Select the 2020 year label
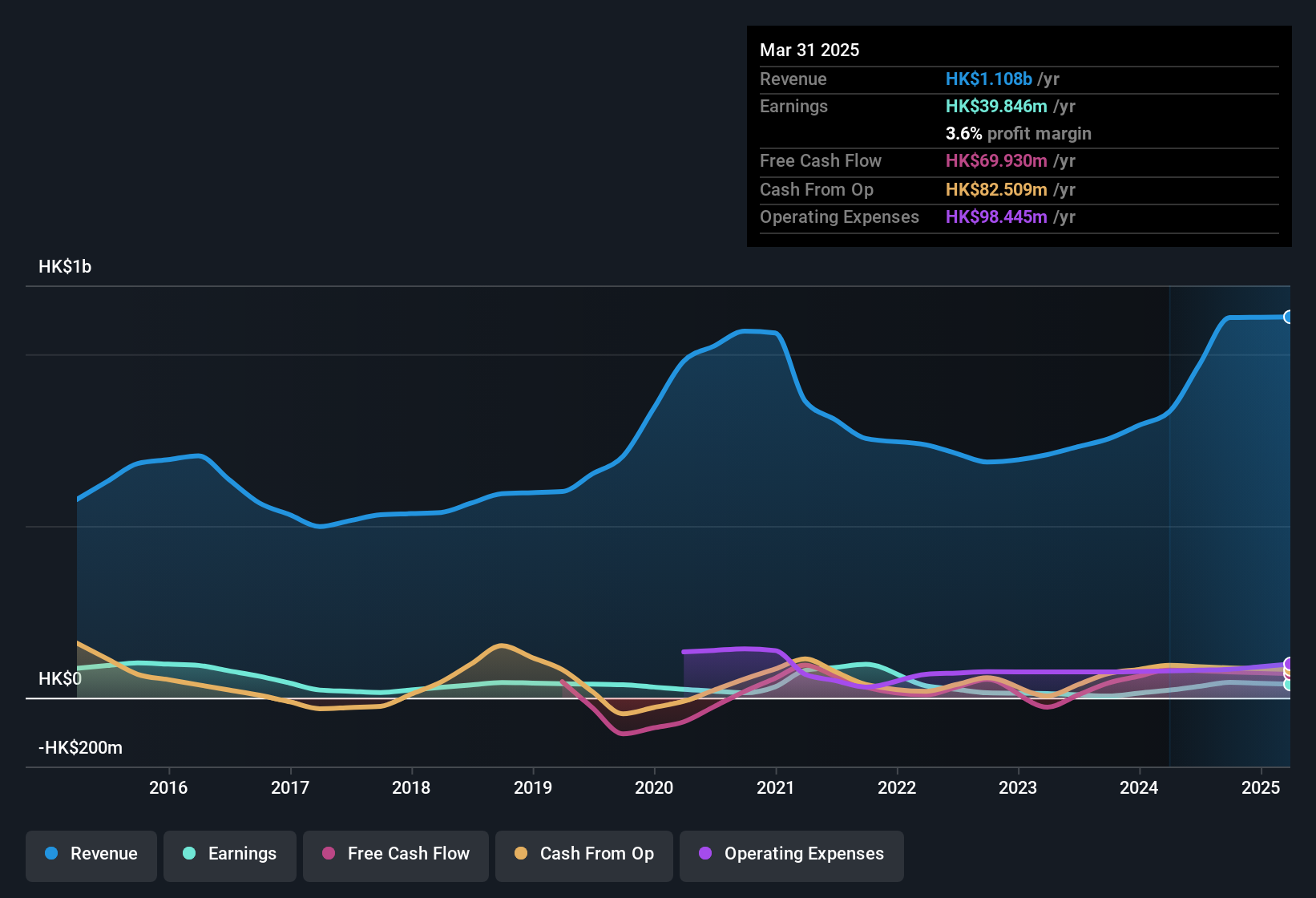Viewport: 1316px width, 898px height. [654, 788]
